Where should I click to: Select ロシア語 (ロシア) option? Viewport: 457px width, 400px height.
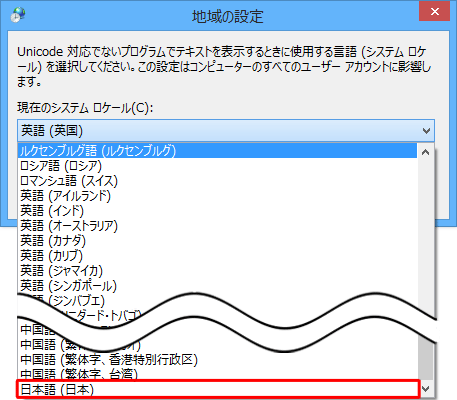pos(217,166)
